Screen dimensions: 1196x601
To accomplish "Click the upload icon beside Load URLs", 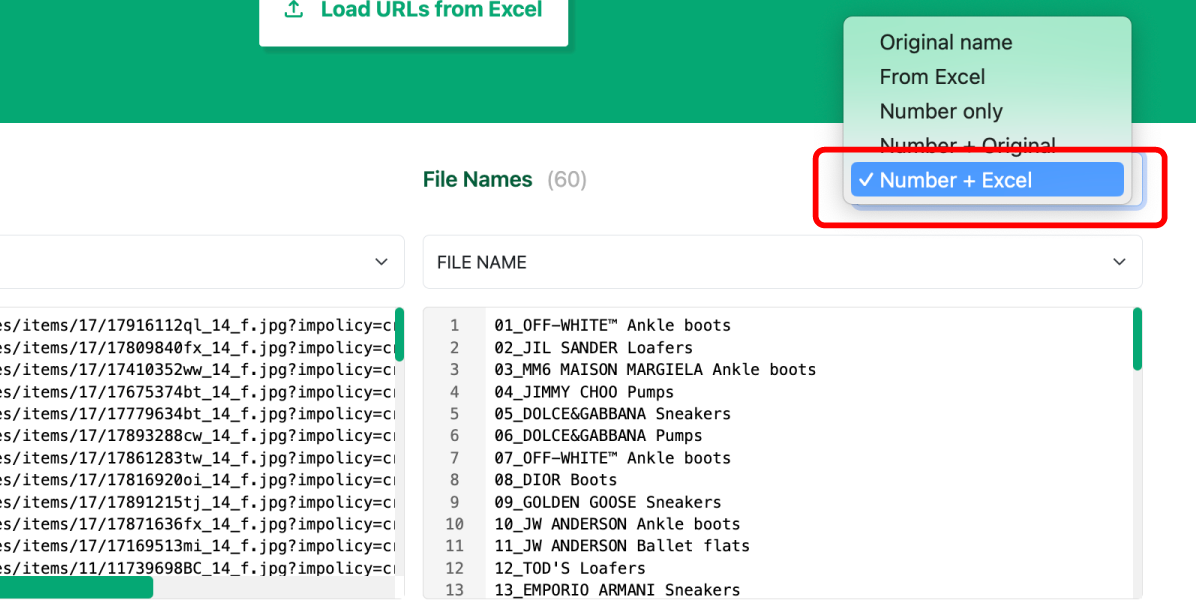I will tap(294, 10).
